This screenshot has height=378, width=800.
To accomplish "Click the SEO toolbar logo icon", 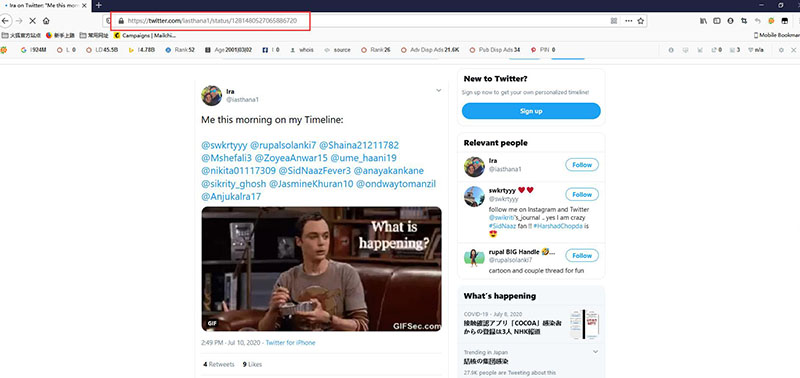I will 4,50.
